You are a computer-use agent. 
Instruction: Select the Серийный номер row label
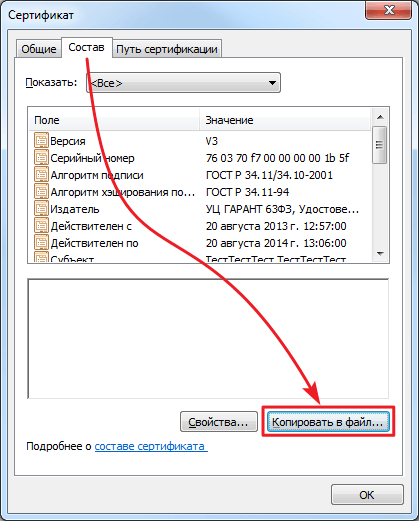pos(92,158)
